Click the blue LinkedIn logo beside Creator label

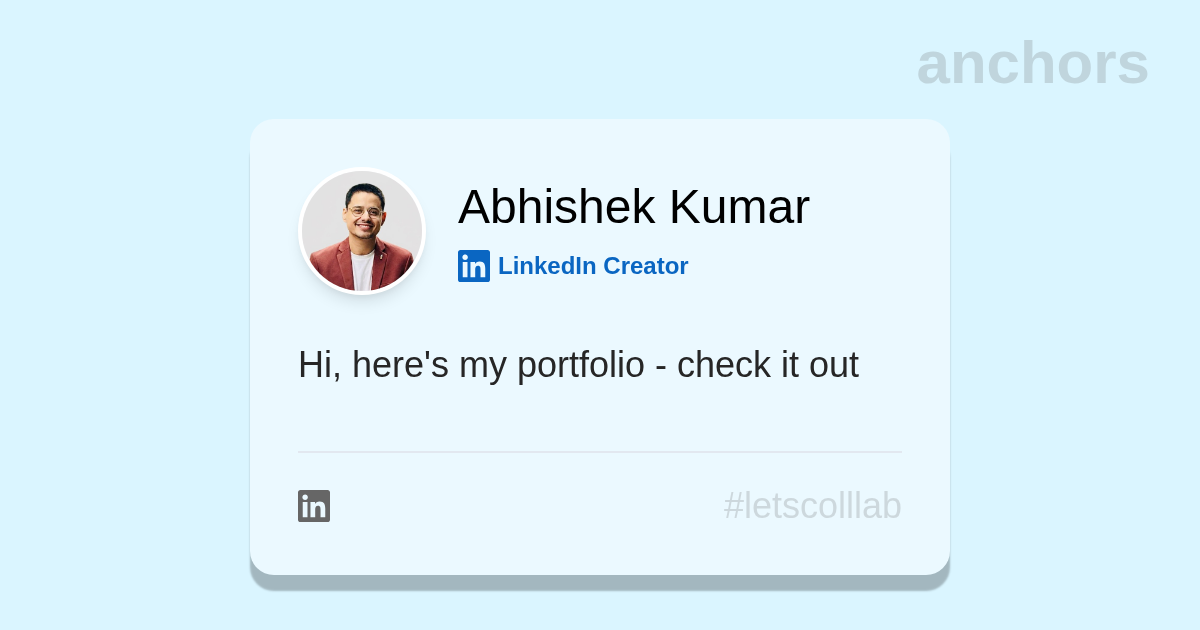(x=474, y=266)
